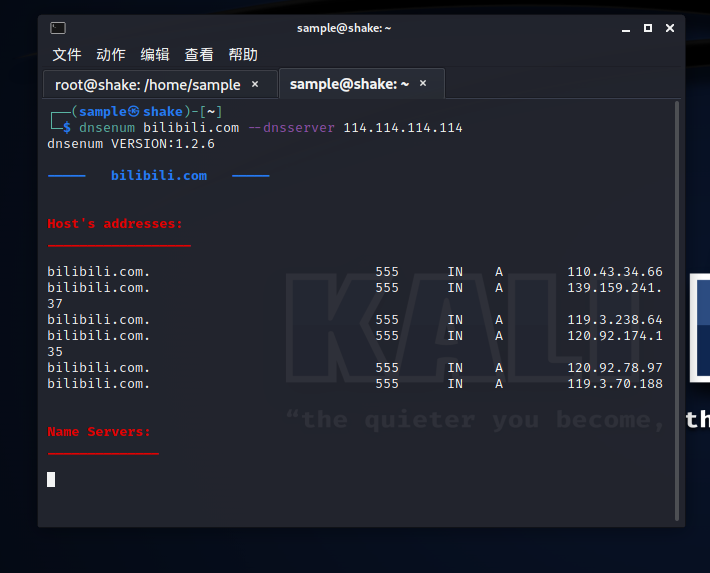Click the wrapped line reading 37

point(55,303)
